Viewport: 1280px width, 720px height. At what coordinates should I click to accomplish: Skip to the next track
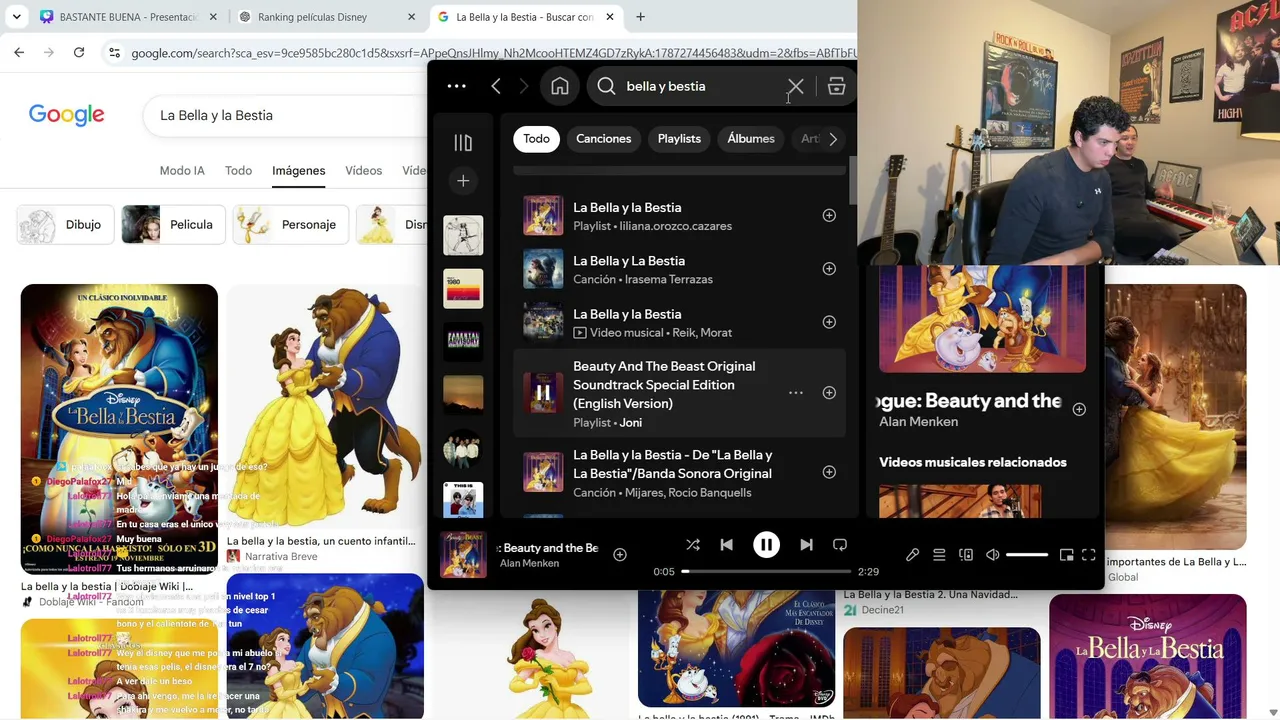tap(806, 545)
